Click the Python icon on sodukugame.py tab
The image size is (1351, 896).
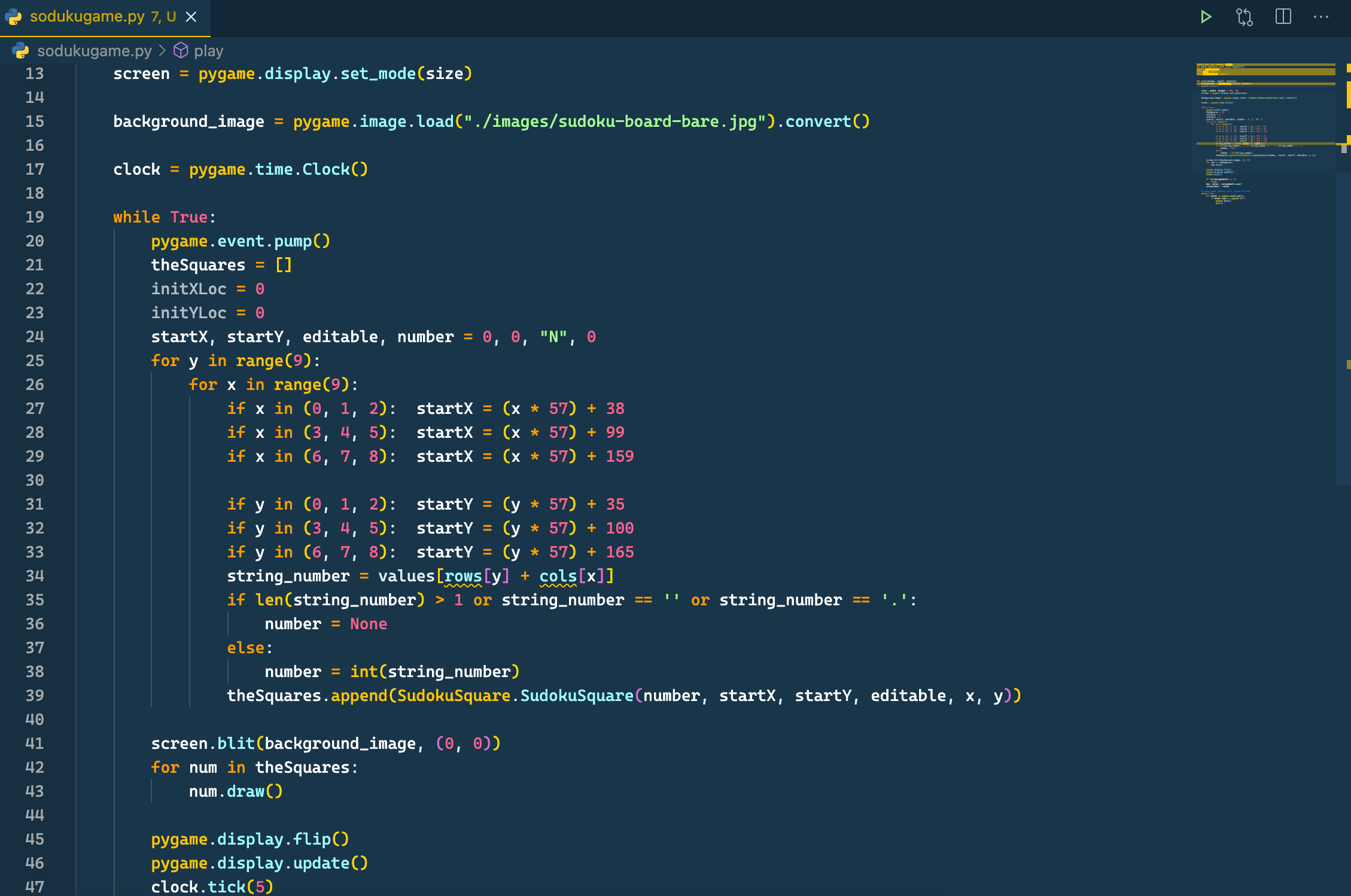[x=14, y=17]
